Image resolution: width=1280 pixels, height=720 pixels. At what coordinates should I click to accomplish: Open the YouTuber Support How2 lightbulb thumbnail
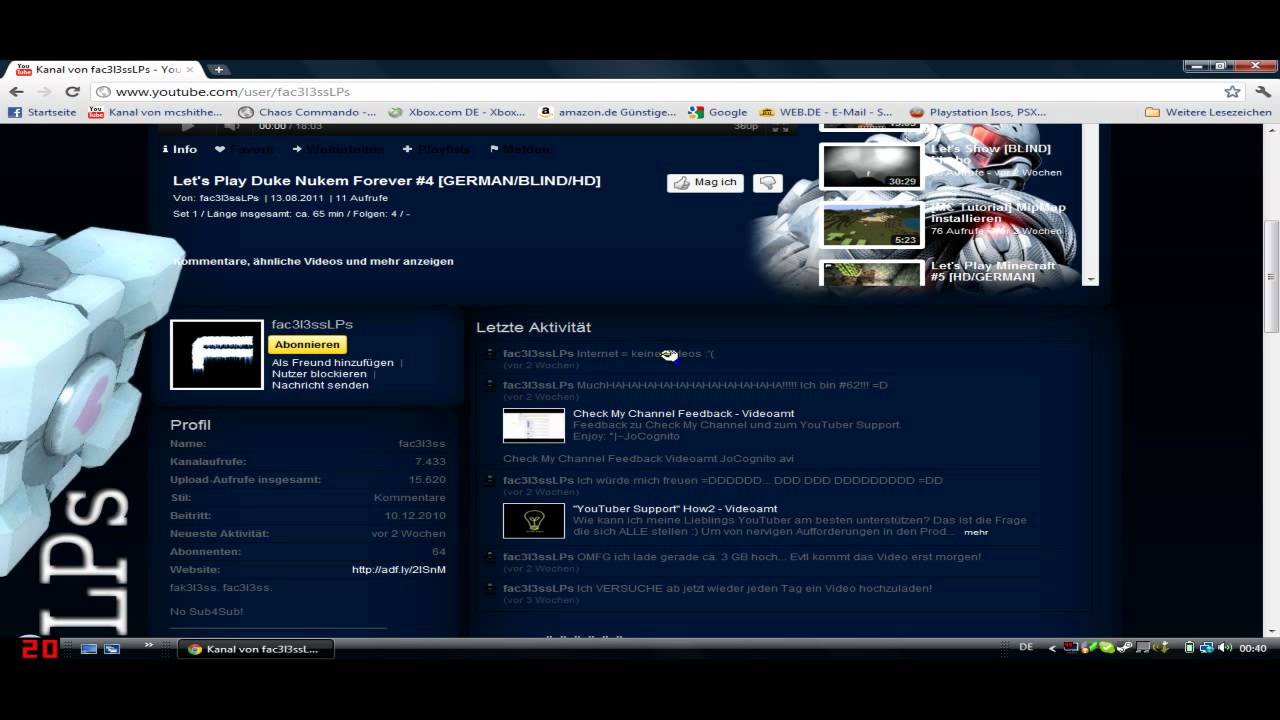[x=533, y=520]
